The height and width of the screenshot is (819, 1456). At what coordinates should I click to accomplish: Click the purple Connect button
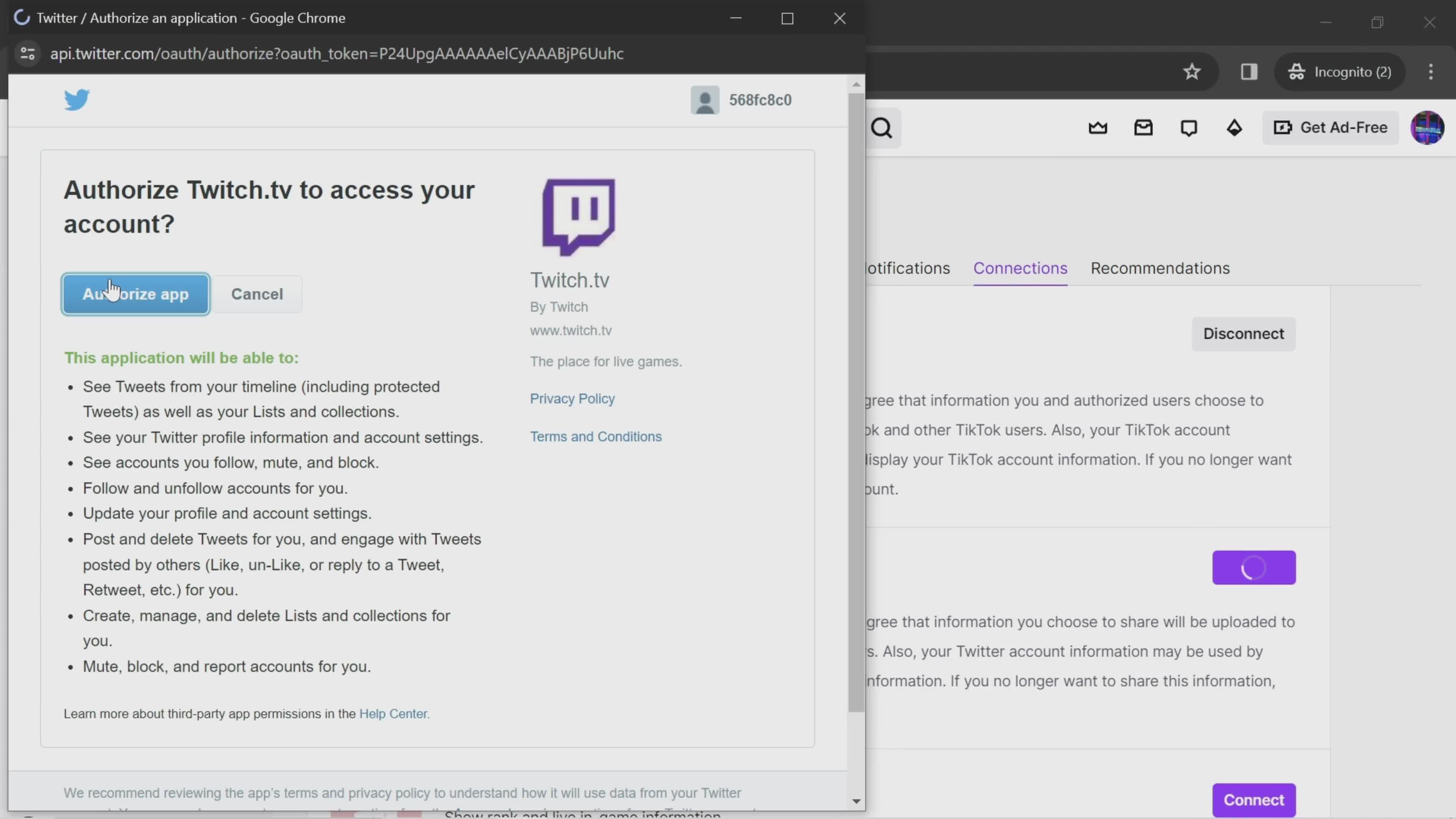pyautogui.click(x=1254, y=800)
